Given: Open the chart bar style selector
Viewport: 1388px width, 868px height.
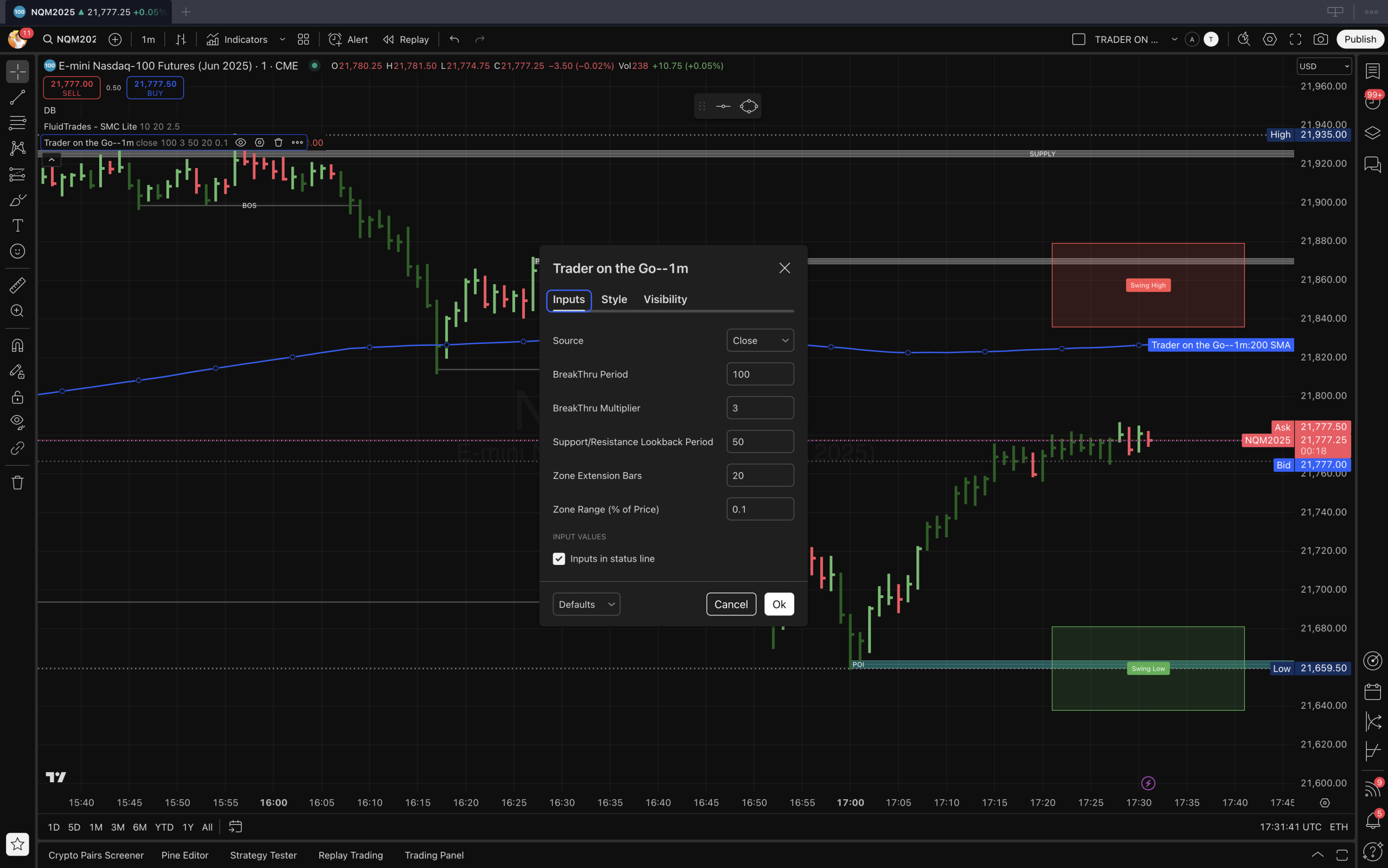Looking at the screenshot, I should tap(181, 39).
